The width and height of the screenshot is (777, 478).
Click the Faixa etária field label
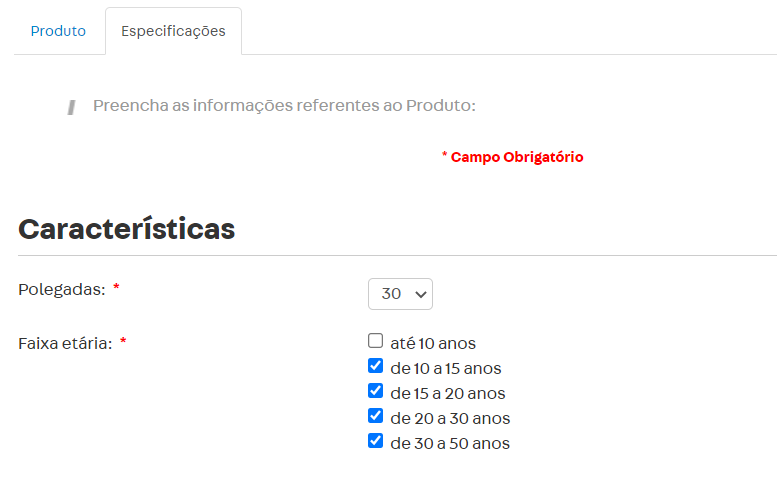[65, 343]
